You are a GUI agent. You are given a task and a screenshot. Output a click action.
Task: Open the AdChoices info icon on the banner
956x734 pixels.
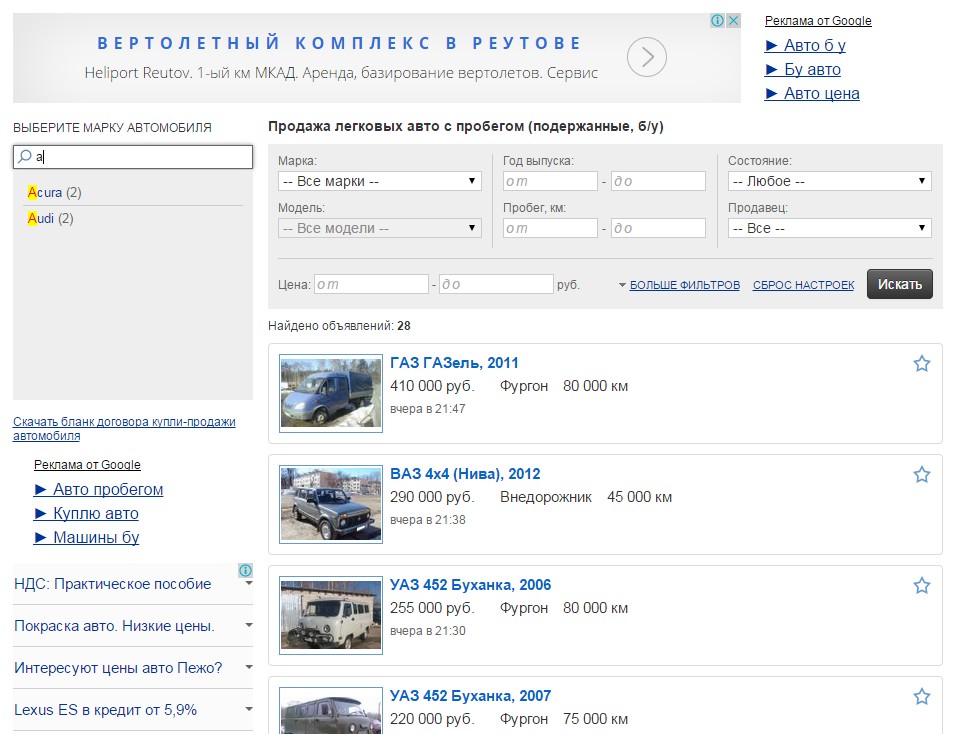pos(717,21)
